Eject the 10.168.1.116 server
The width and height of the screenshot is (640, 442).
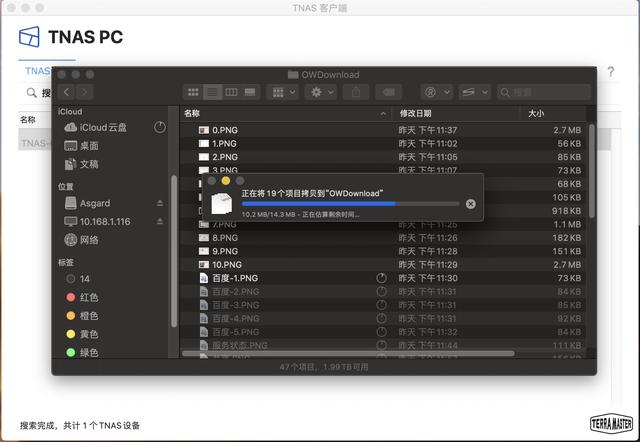tap(160, 221)
